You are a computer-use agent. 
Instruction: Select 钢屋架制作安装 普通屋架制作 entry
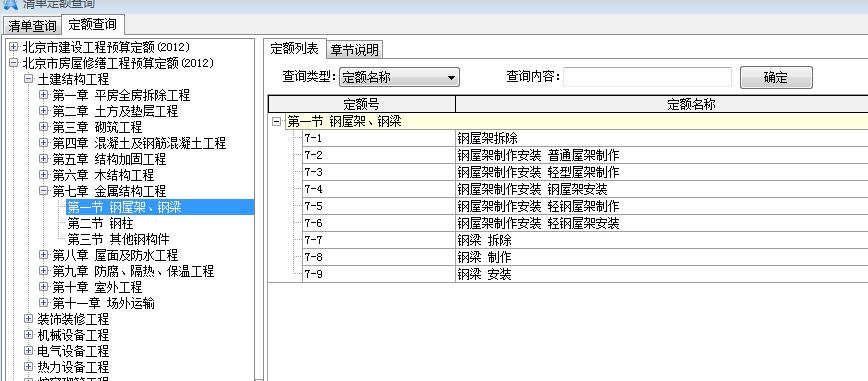pyautogui.click(x=538, y=156)
